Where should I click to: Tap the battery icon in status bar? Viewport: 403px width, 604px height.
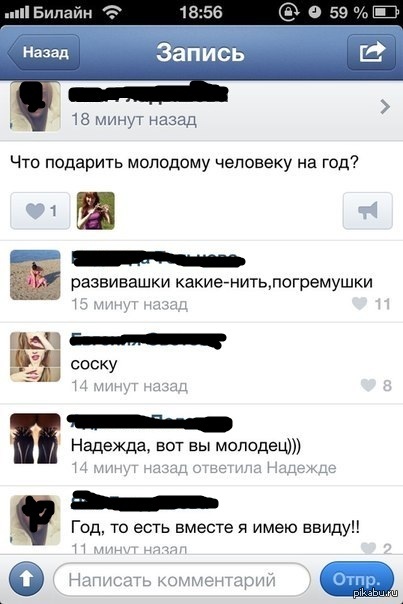[386, 12]
